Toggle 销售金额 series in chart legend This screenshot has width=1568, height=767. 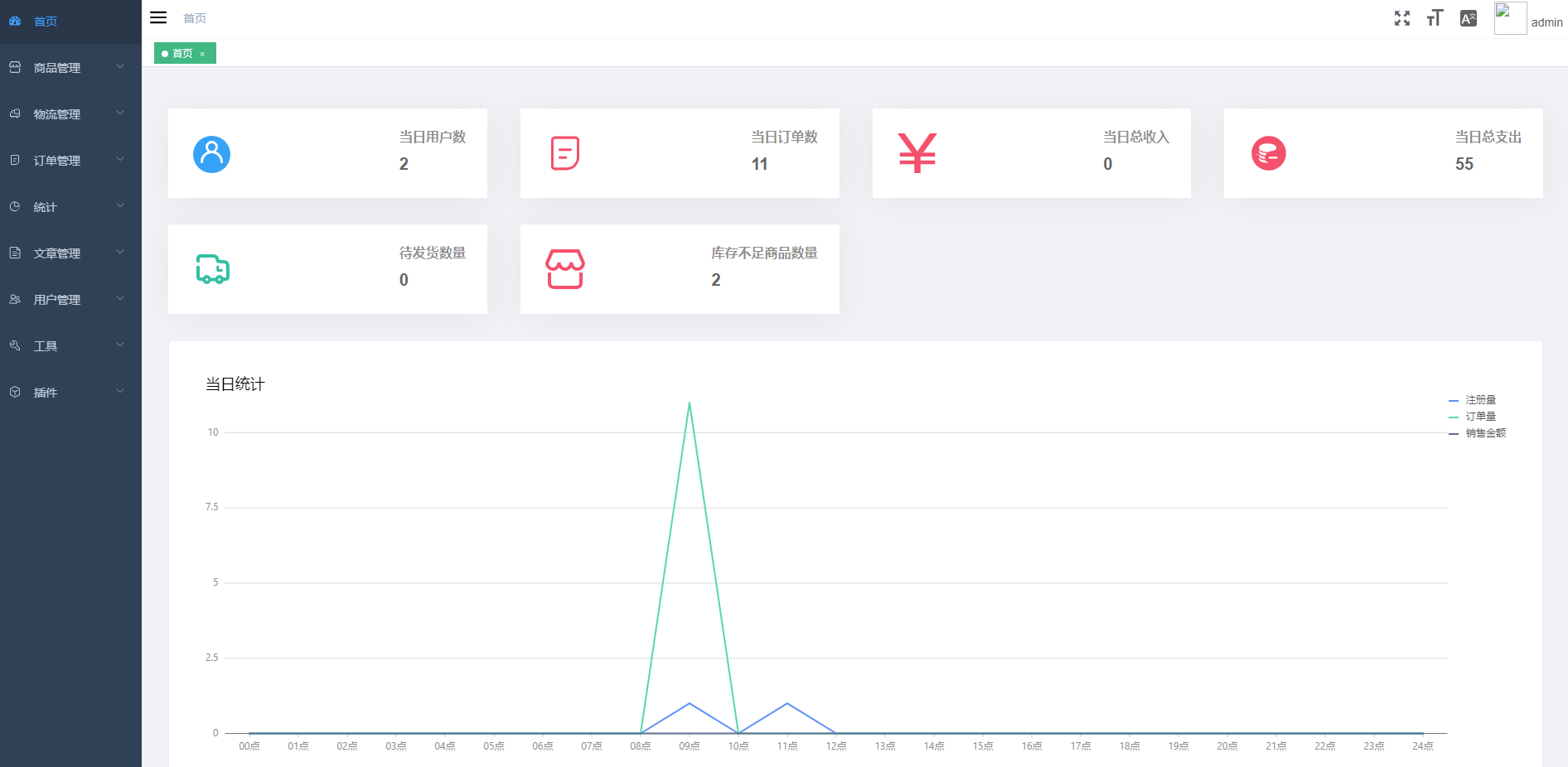click(1478, 433)
